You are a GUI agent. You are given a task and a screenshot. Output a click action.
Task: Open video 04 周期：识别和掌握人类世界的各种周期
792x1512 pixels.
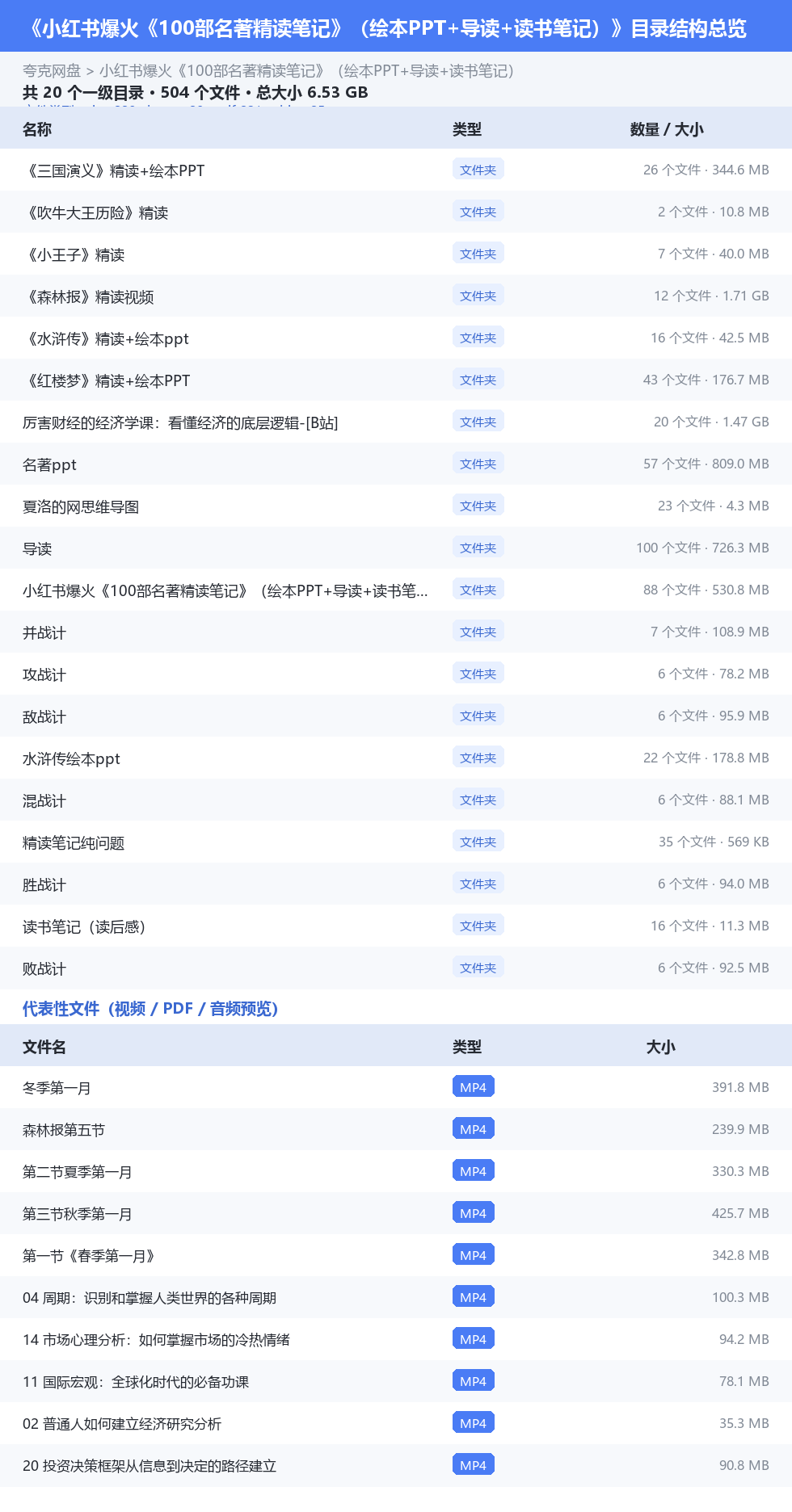[150, 1298]
